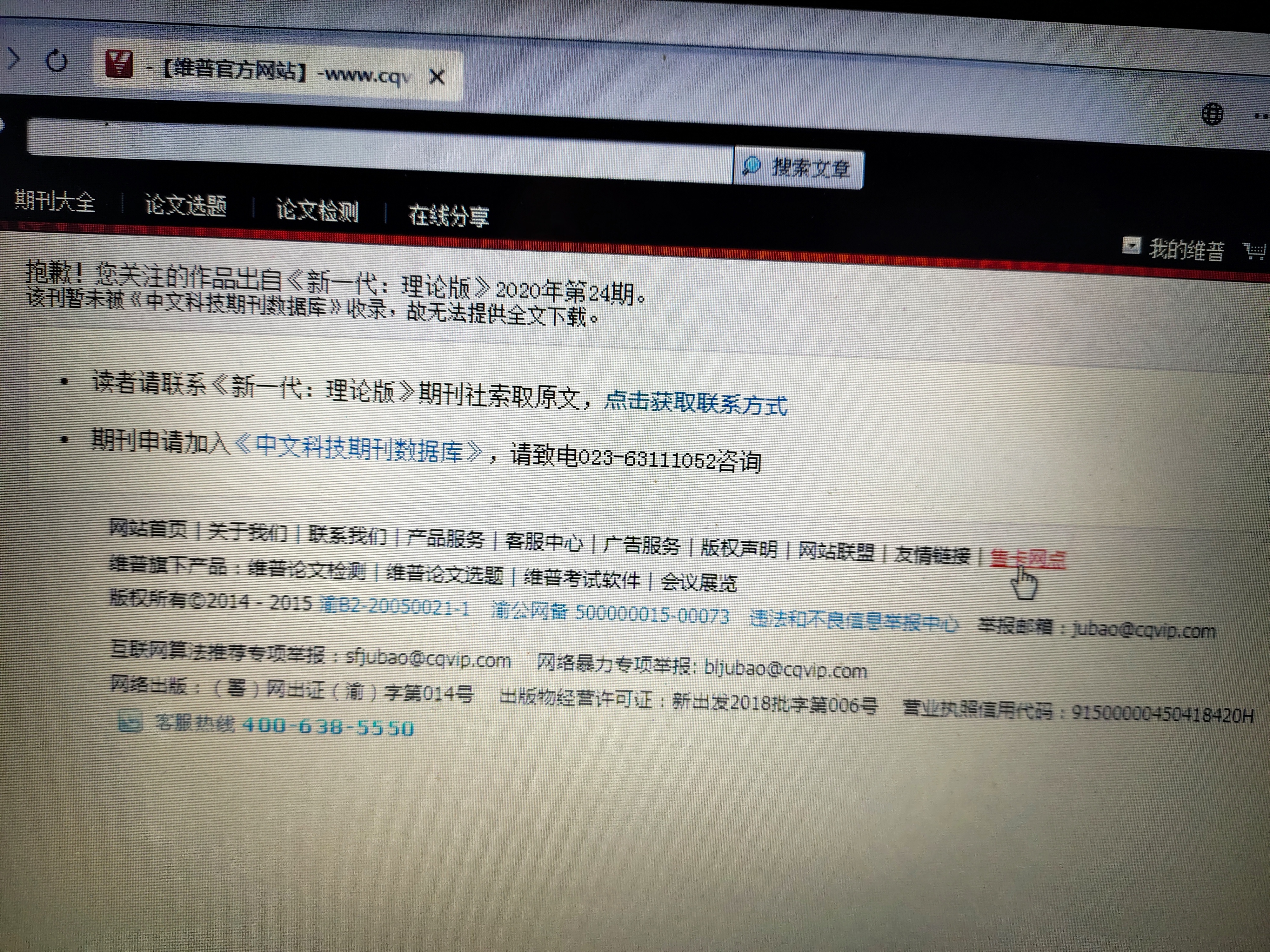Click the red VIP tab favicon

pyautogui.click(x=119, y=64)
